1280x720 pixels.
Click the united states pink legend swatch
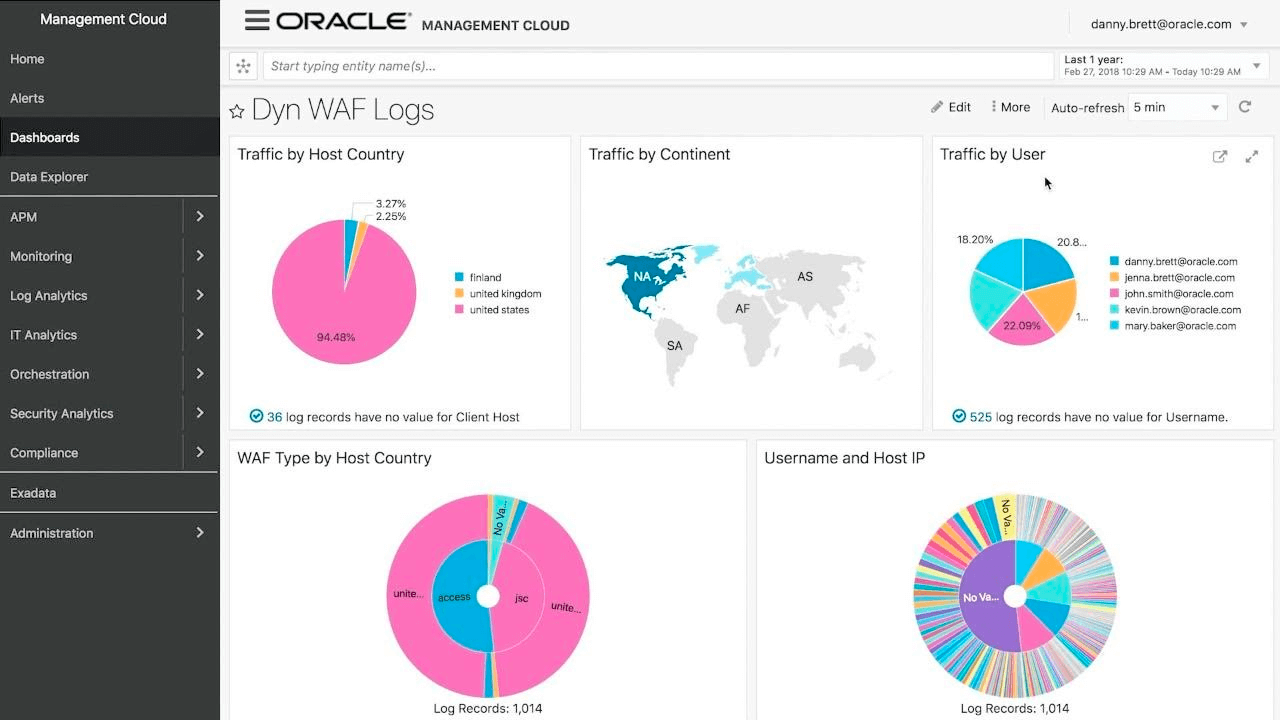459,310
